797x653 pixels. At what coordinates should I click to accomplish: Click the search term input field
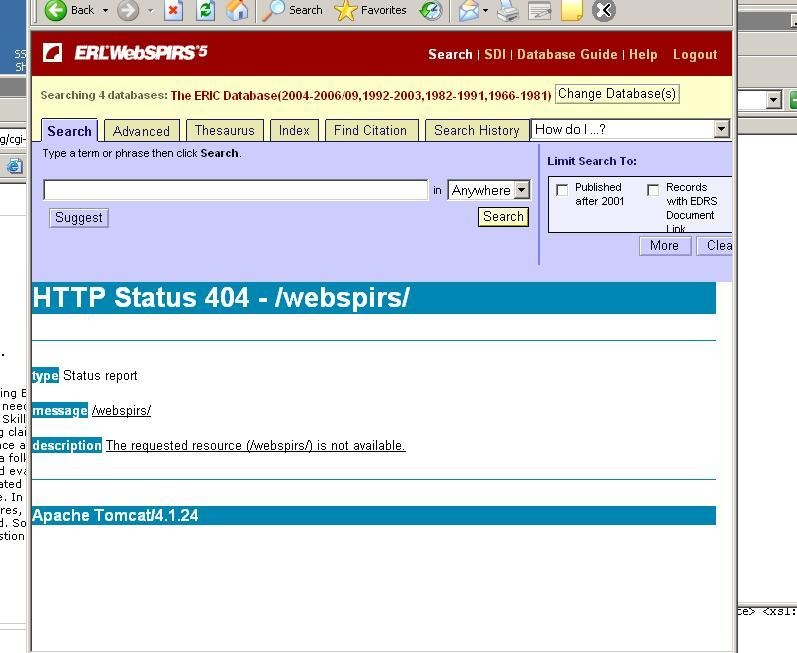[x=235, y=190]
